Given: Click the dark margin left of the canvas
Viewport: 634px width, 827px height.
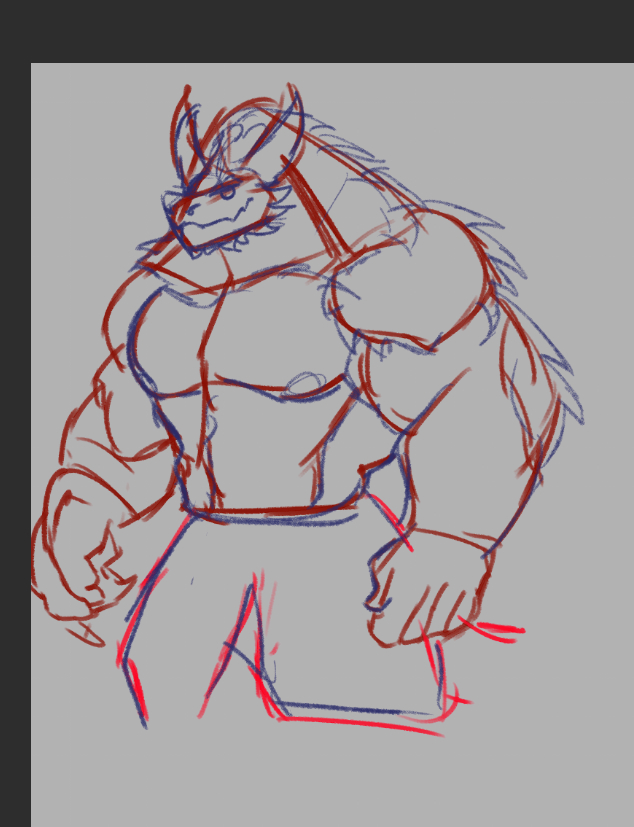Looking at the screenshot, I should (14, 450).
